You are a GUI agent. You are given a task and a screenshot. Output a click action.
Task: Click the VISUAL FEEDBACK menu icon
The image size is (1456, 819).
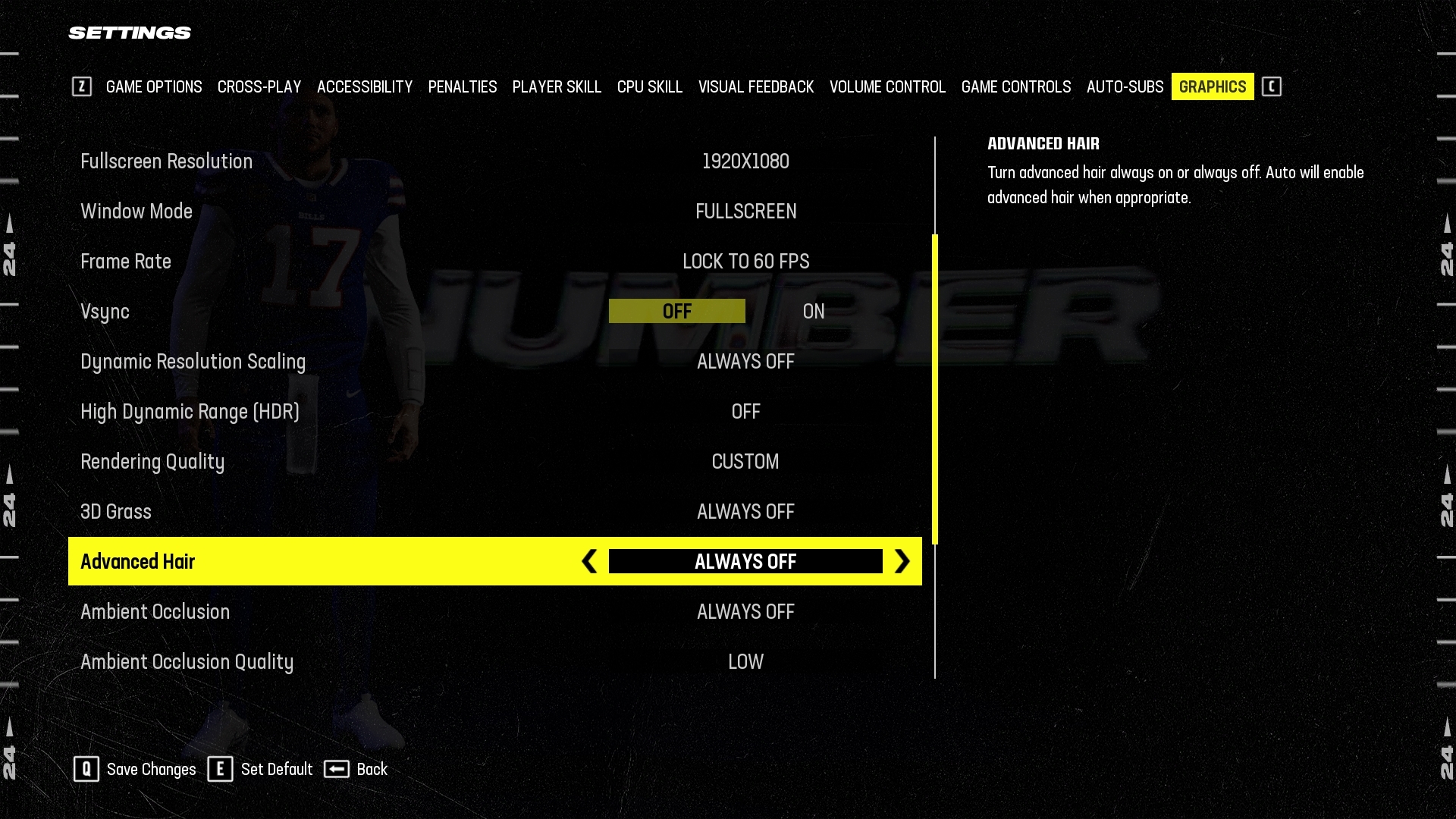pos(755,87)
